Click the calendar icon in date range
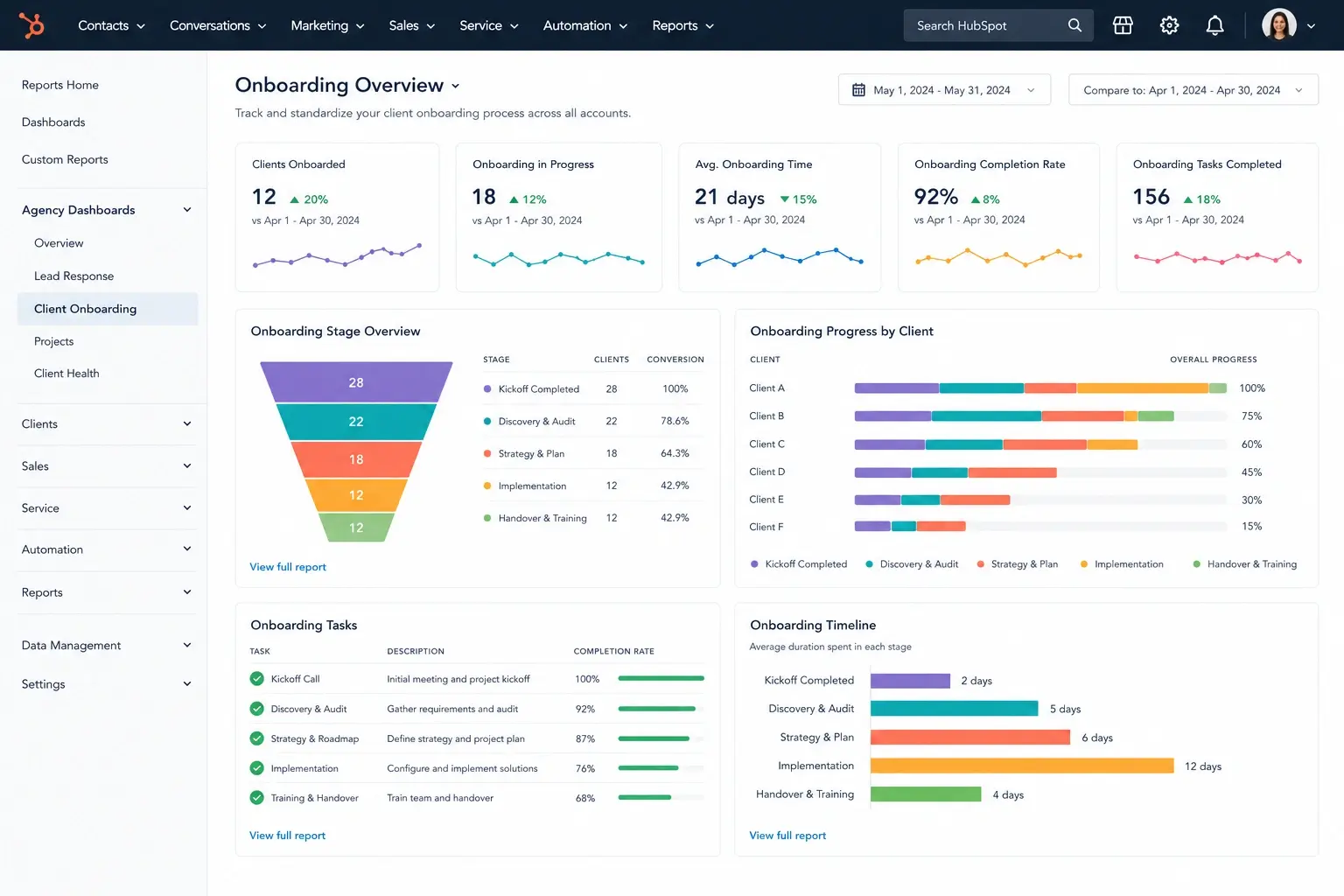The height and width of the screenshot is (896, 1344). (x=858, y=90)
